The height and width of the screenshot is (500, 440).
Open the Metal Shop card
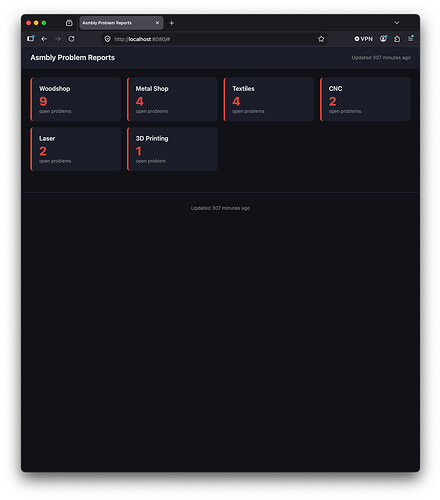(172, 99)
